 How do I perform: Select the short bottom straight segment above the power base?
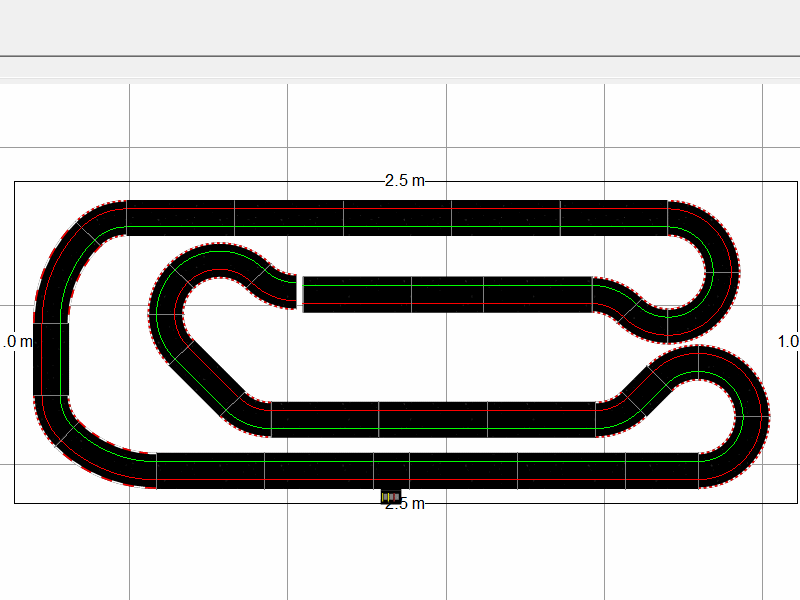[x=391, y=470]
